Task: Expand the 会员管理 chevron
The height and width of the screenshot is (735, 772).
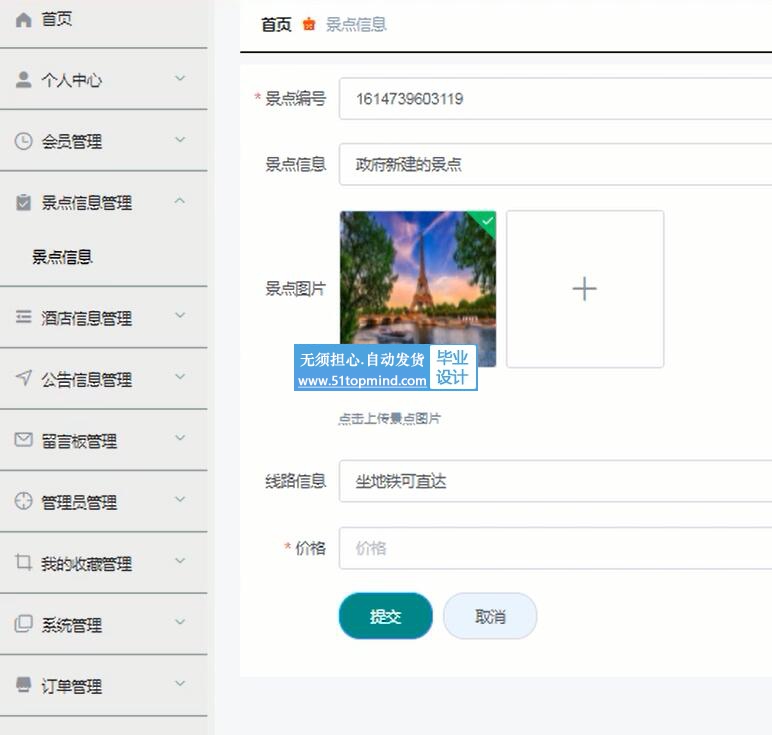Action: (180, 140)
